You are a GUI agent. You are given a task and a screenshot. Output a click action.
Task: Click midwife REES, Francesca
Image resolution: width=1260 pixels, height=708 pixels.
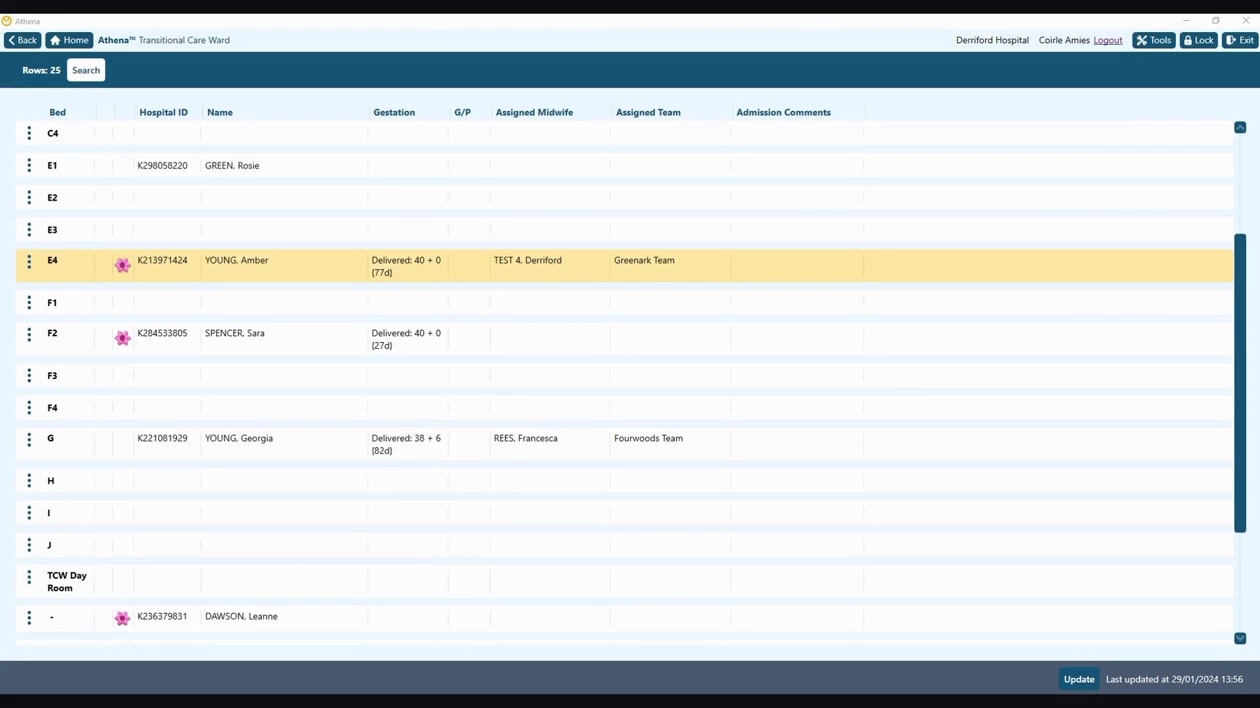pyautogui.click(x=526, y=438)
